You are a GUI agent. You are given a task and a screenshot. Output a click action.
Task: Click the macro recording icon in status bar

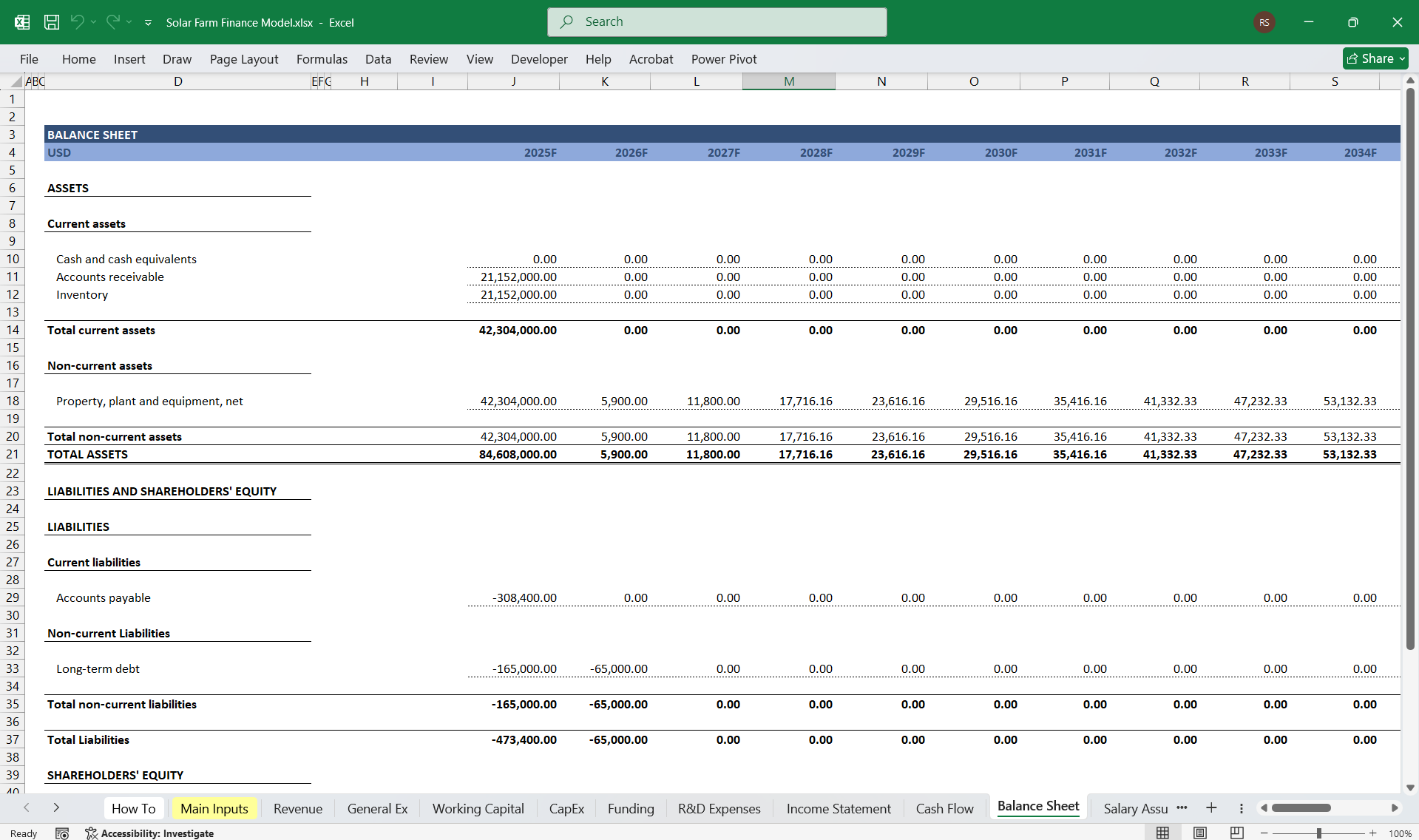63,833
